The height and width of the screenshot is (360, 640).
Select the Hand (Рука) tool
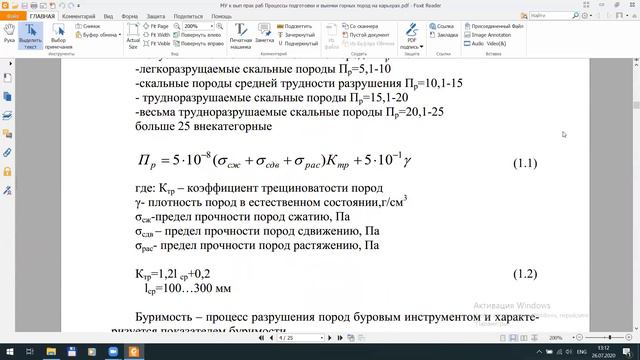coord(9,34)
